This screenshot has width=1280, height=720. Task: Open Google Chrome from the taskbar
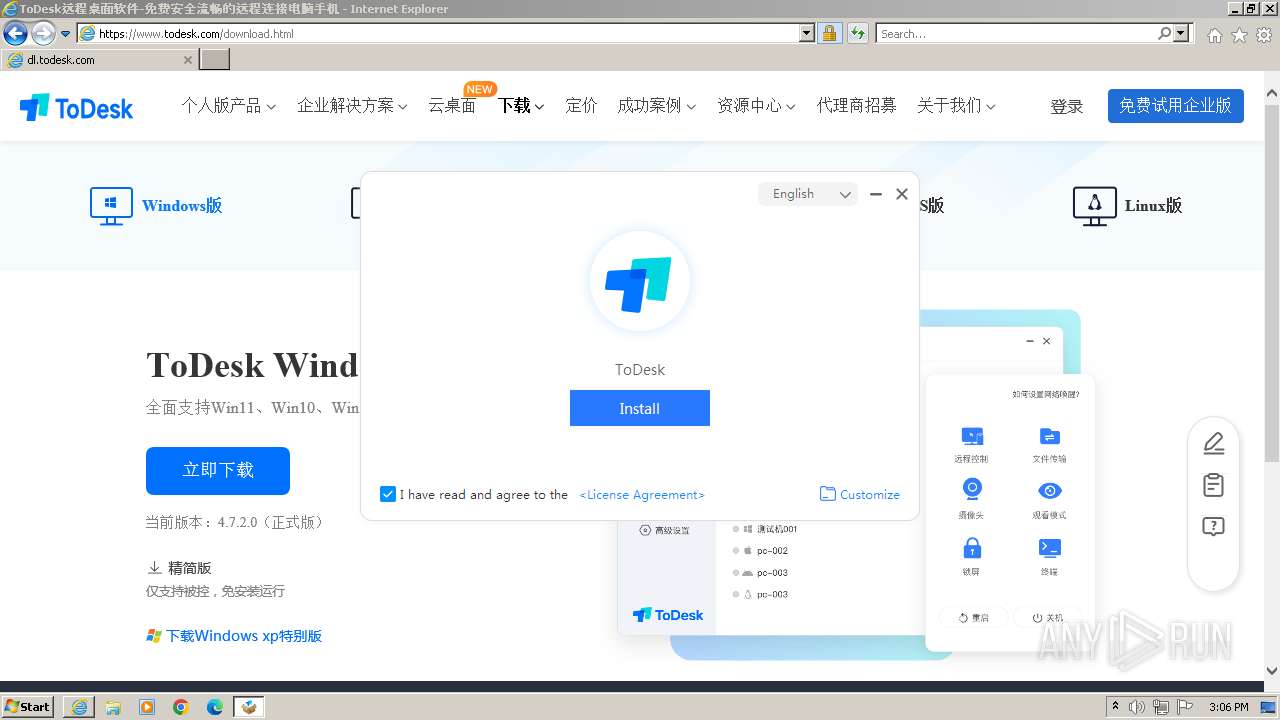181,707
